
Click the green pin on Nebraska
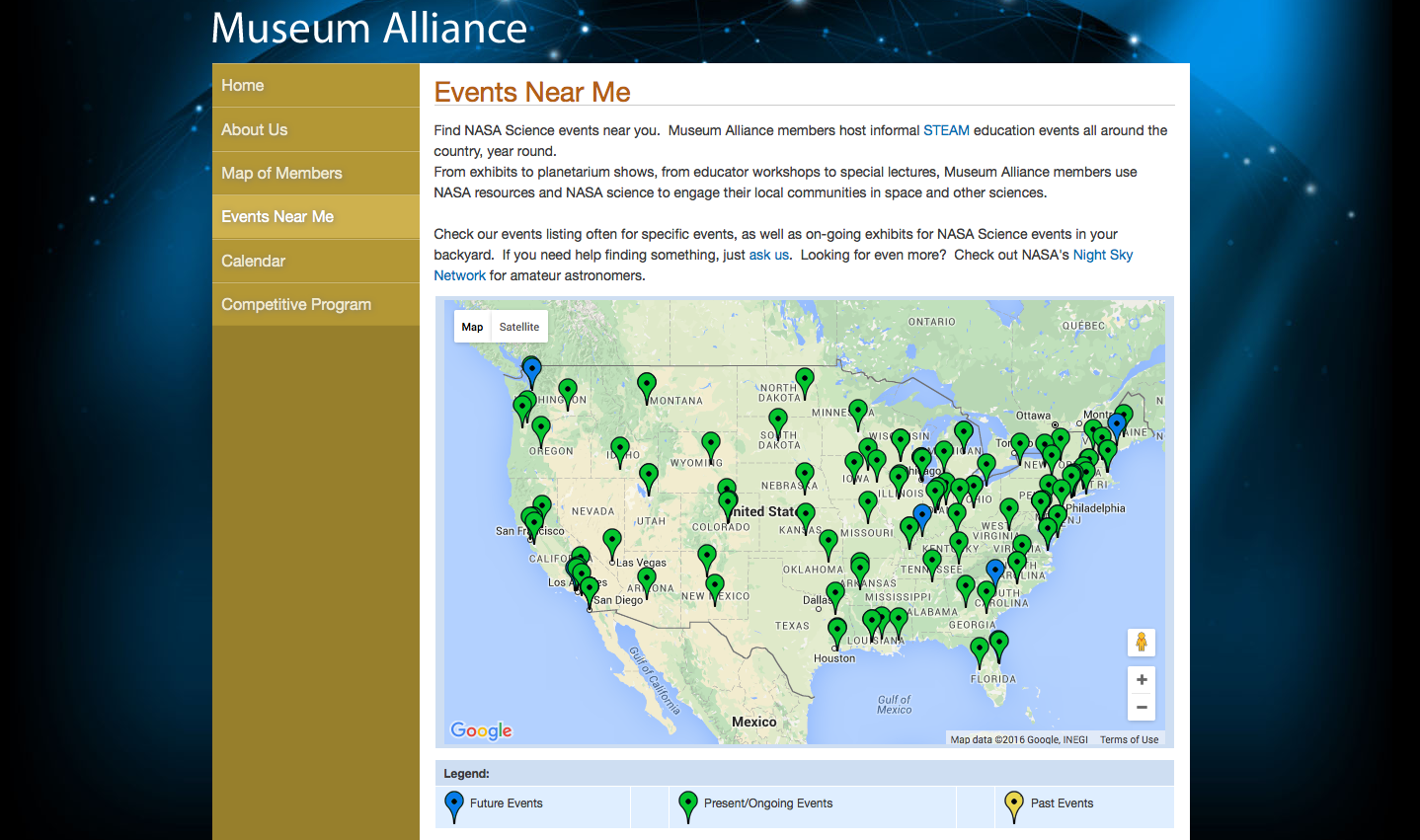805,479
